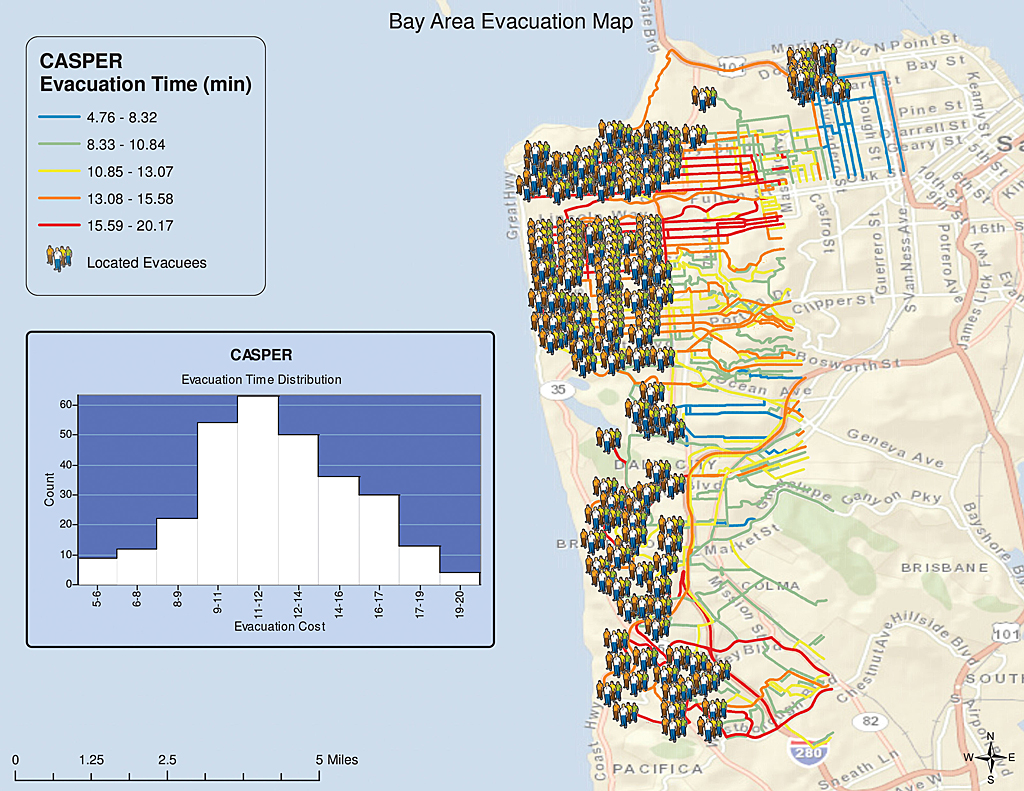The image size is (1024, 791).
Task: Click the 'Geneva Ave' street label
Action: click(x=896, y=447)
